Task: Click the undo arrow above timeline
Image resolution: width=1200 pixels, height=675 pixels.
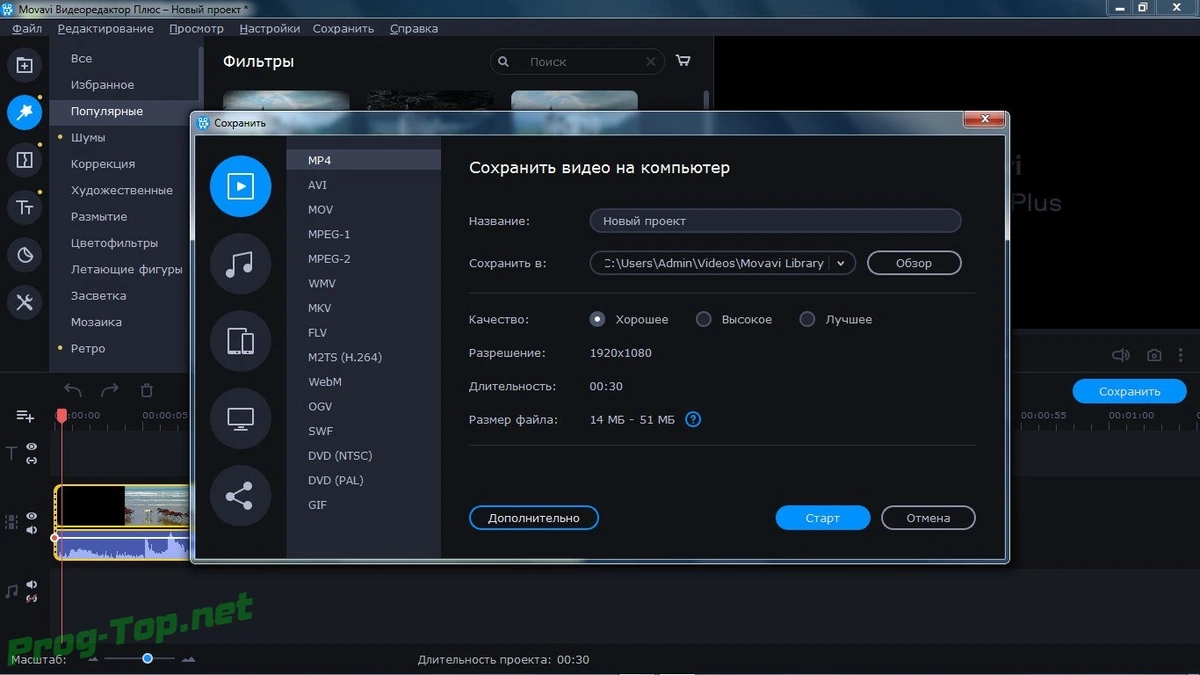Action: [72, 390]
